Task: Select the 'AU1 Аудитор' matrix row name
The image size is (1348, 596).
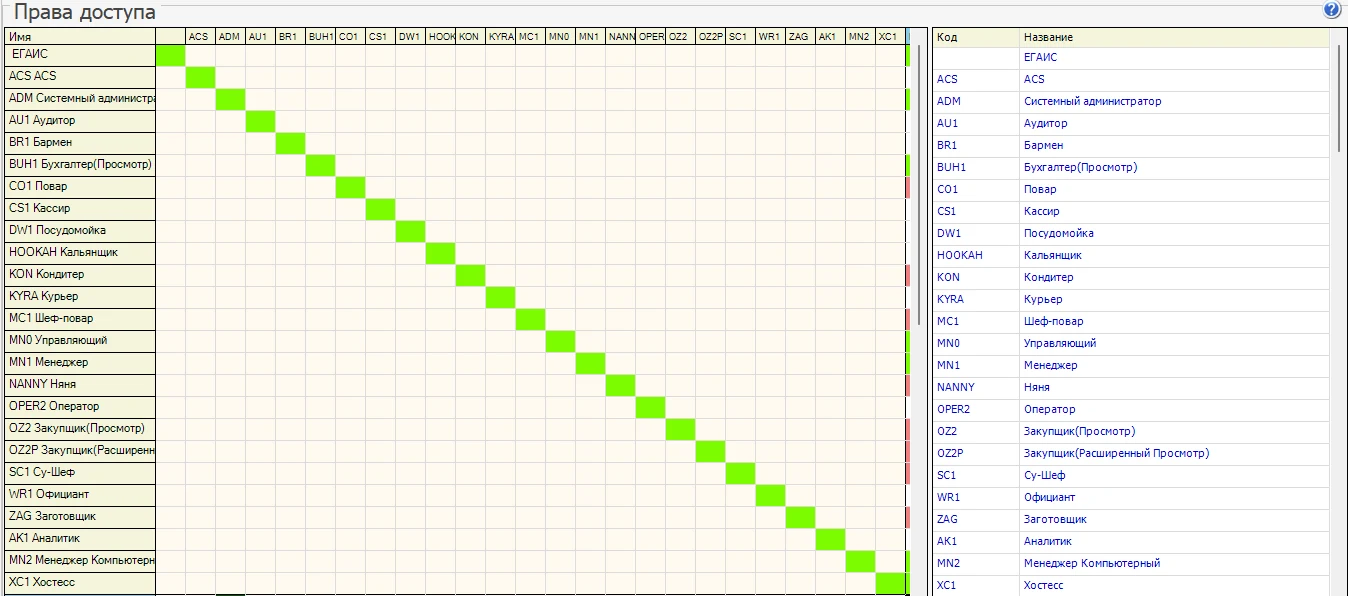Action: tap(80, 122)
